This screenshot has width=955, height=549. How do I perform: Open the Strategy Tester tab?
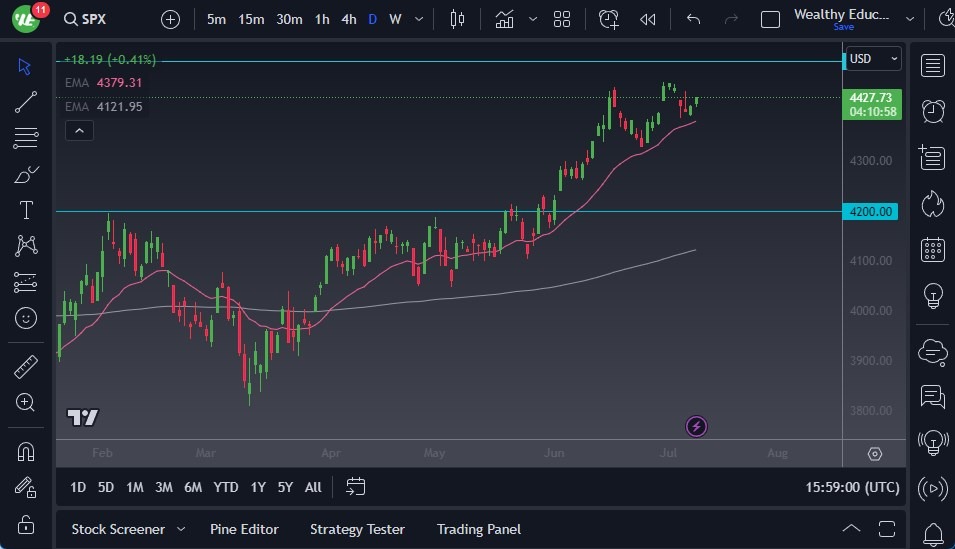(357, 529)
